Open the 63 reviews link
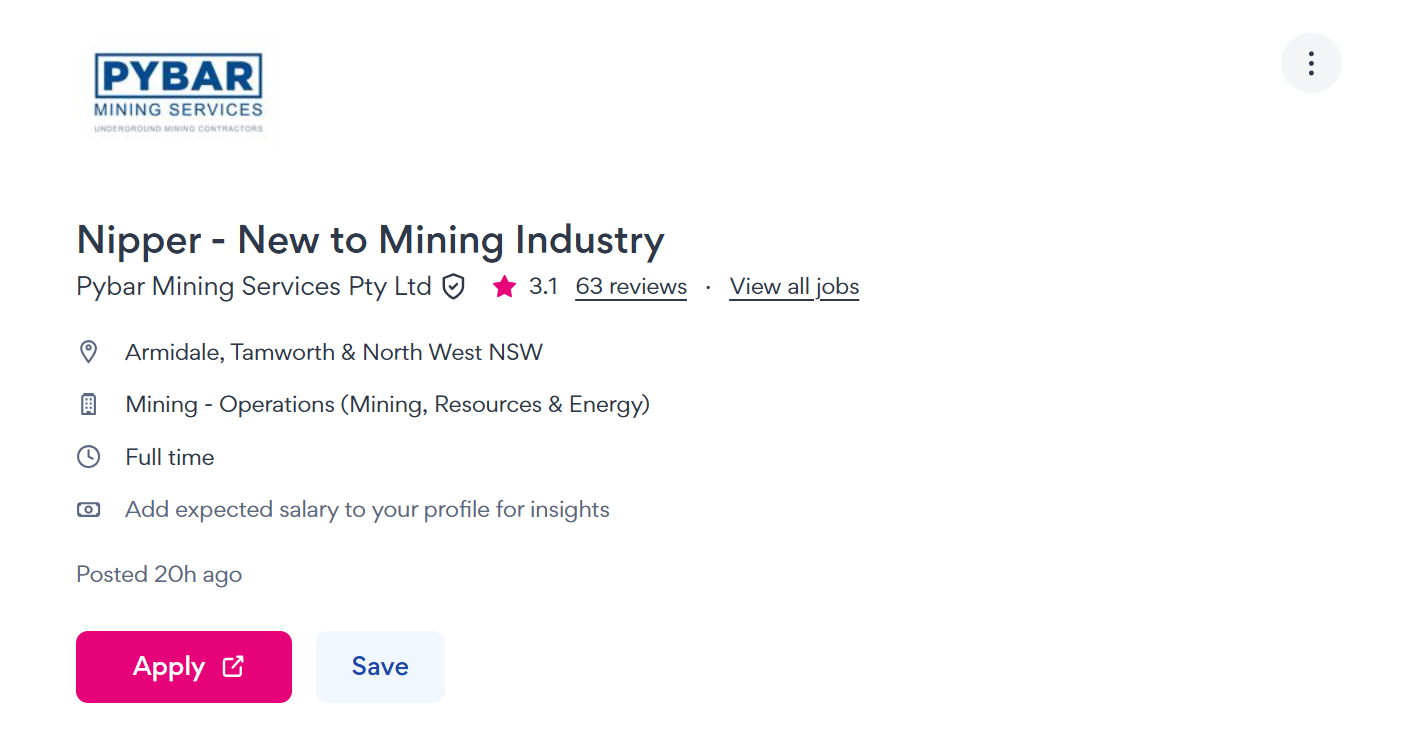 click(x=631, y=287)
